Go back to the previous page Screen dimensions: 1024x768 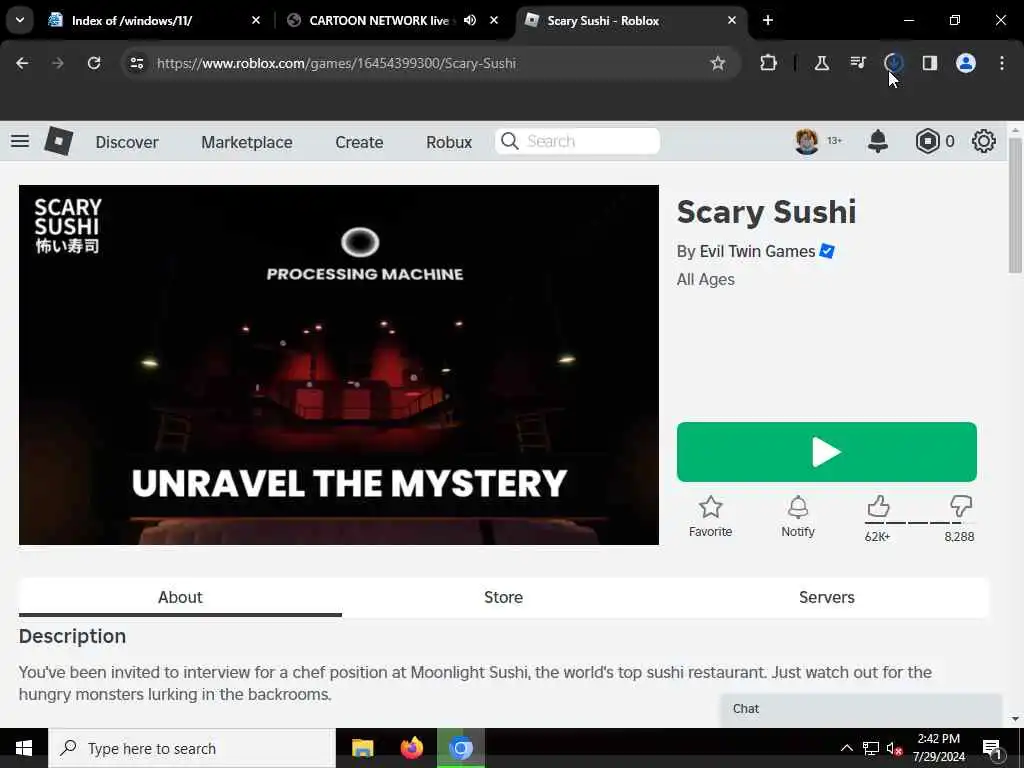(x=22, y=63)
